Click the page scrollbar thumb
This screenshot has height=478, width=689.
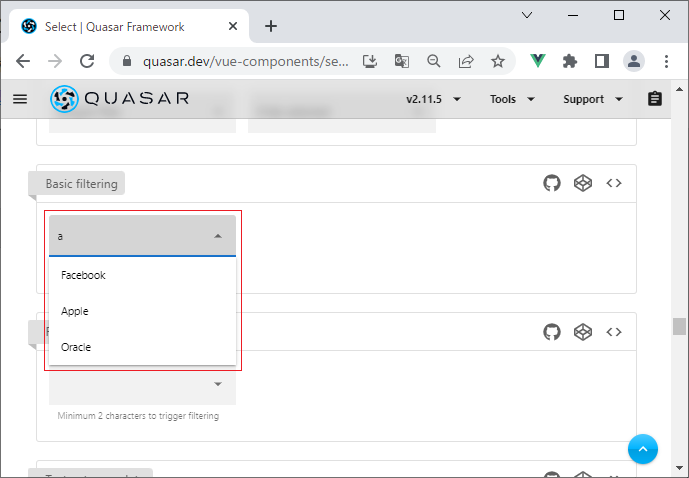(679, 326)
